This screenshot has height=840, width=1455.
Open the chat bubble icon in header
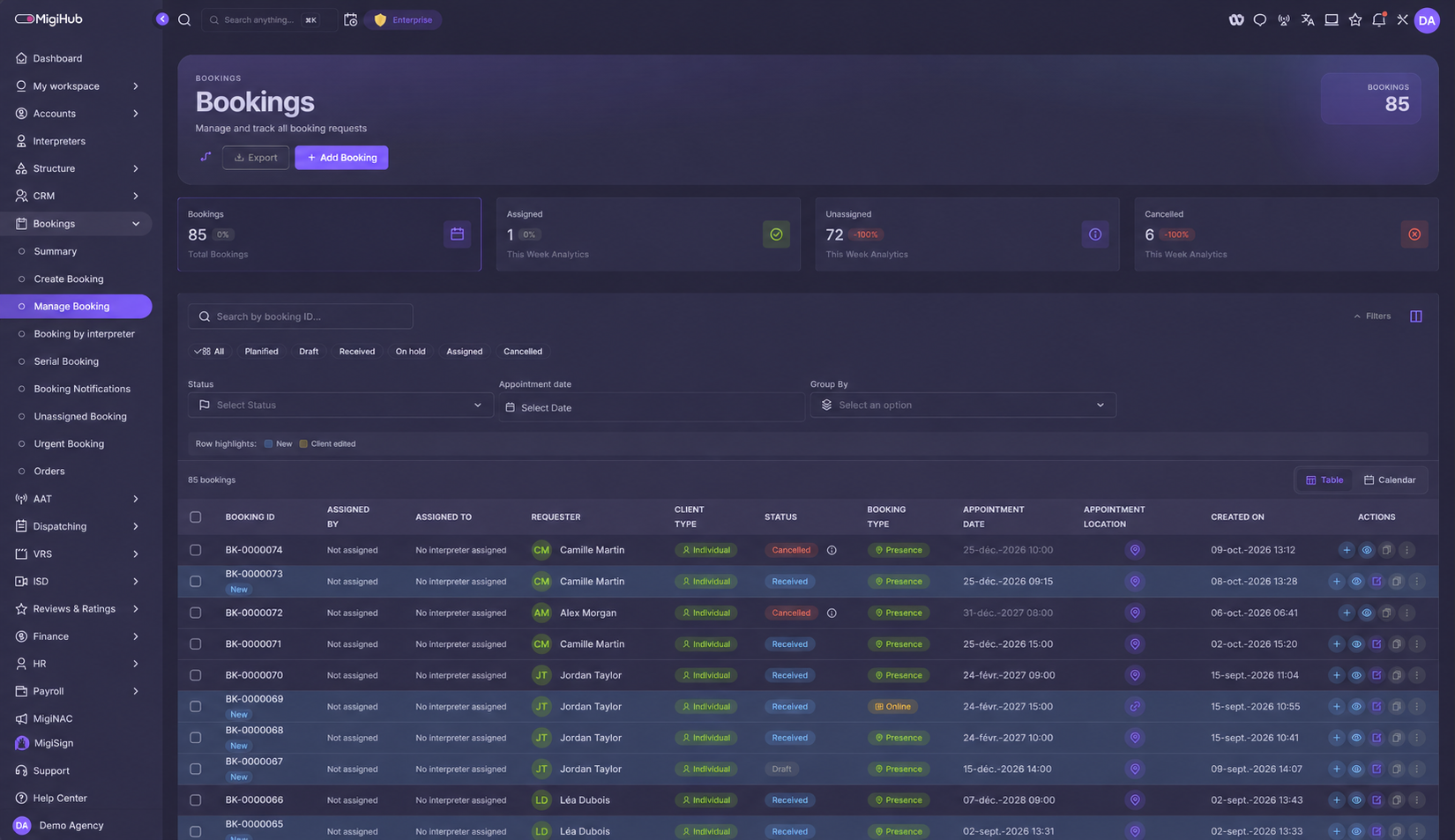pyautogui.click(x=1260, y=19)
